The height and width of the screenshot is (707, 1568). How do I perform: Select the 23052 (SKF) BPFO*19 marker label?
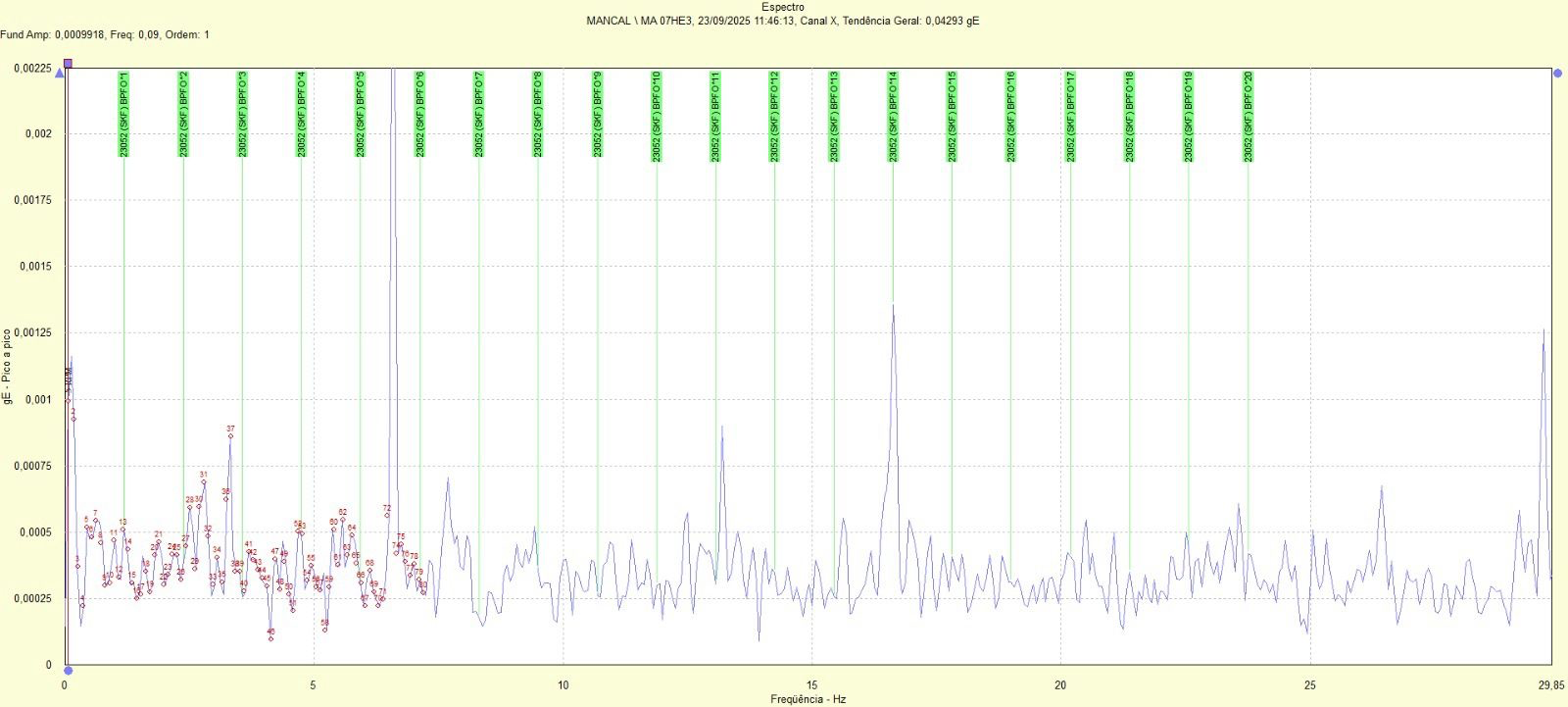(x=1189, y=116)
